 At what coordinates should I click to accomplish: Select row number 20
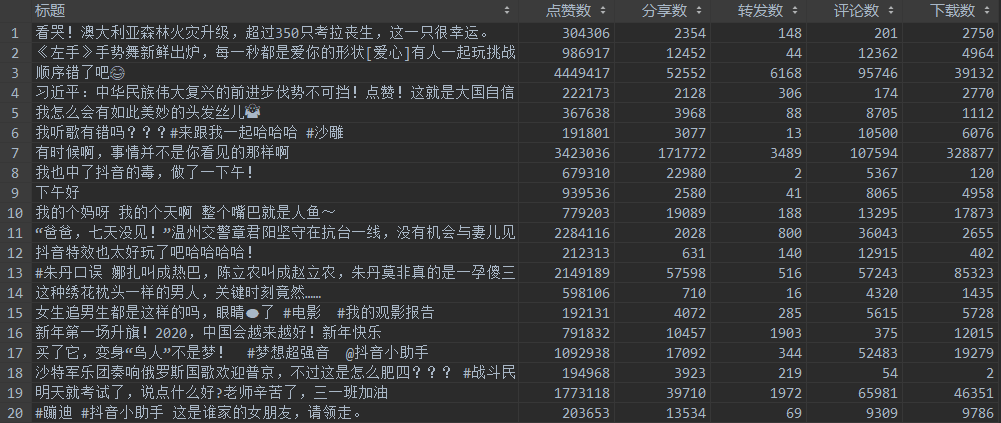point(15,412)
